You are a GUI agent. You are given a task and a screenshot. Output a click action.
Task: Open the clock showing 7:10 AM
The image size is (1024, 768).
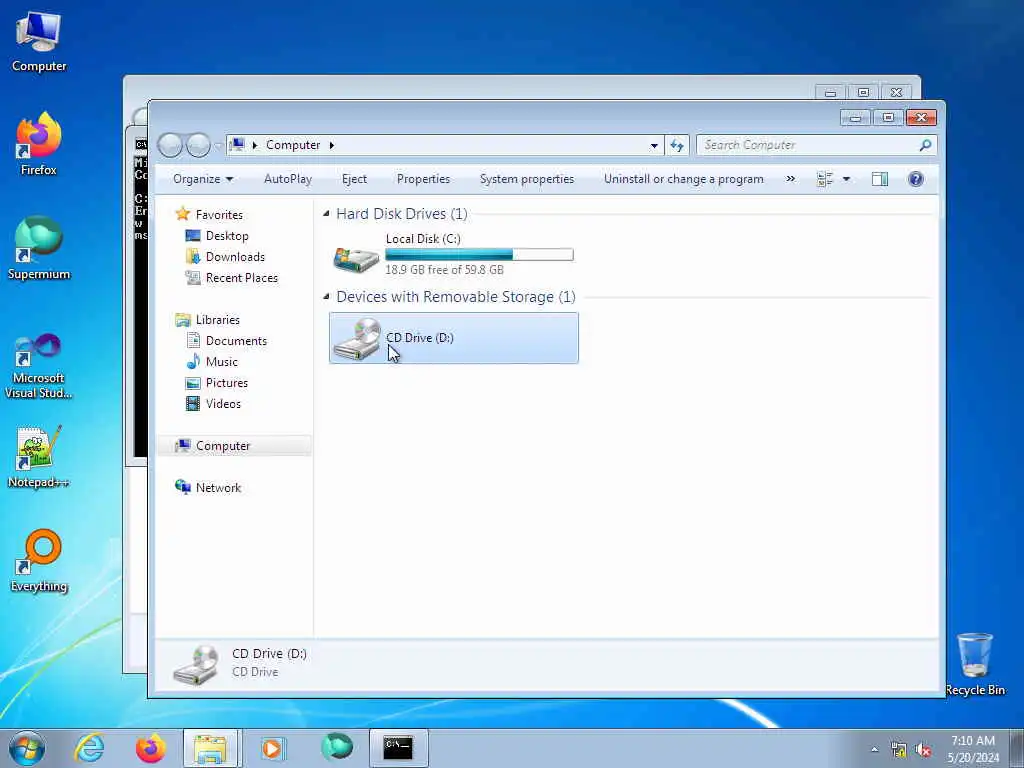coord(973,749)
